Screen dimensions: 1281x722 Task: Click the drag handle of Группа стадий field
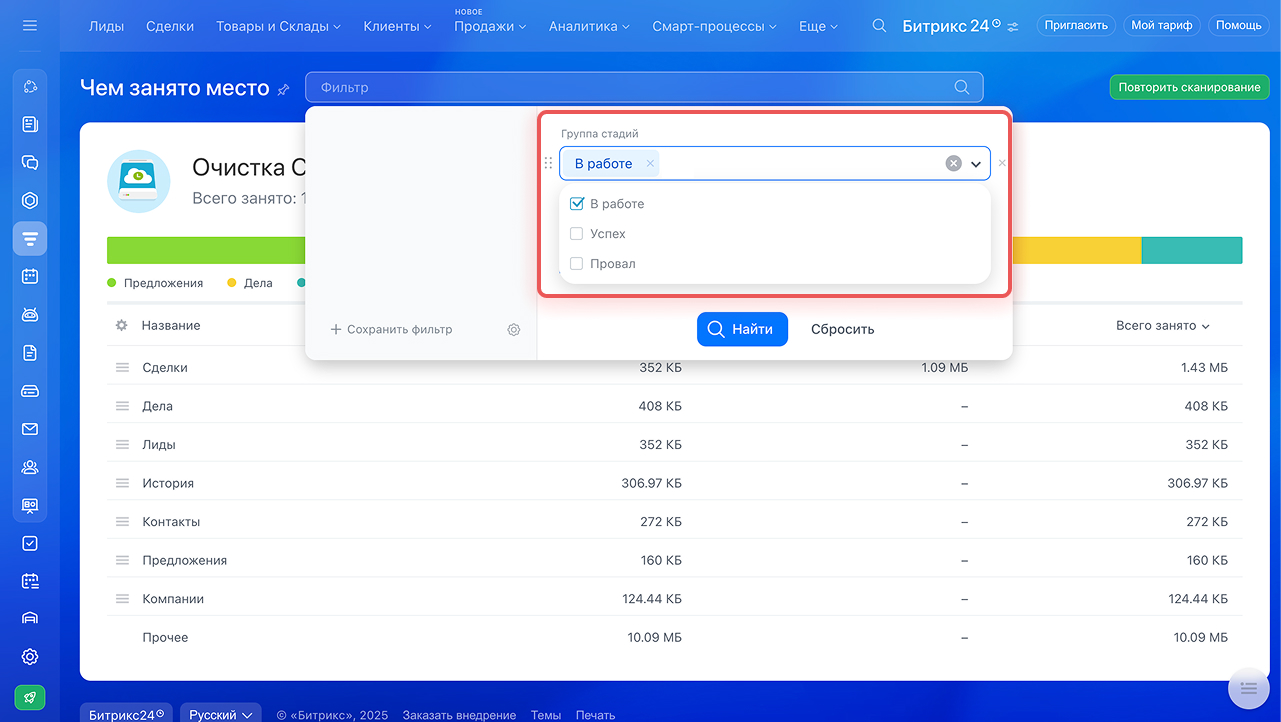548,163
